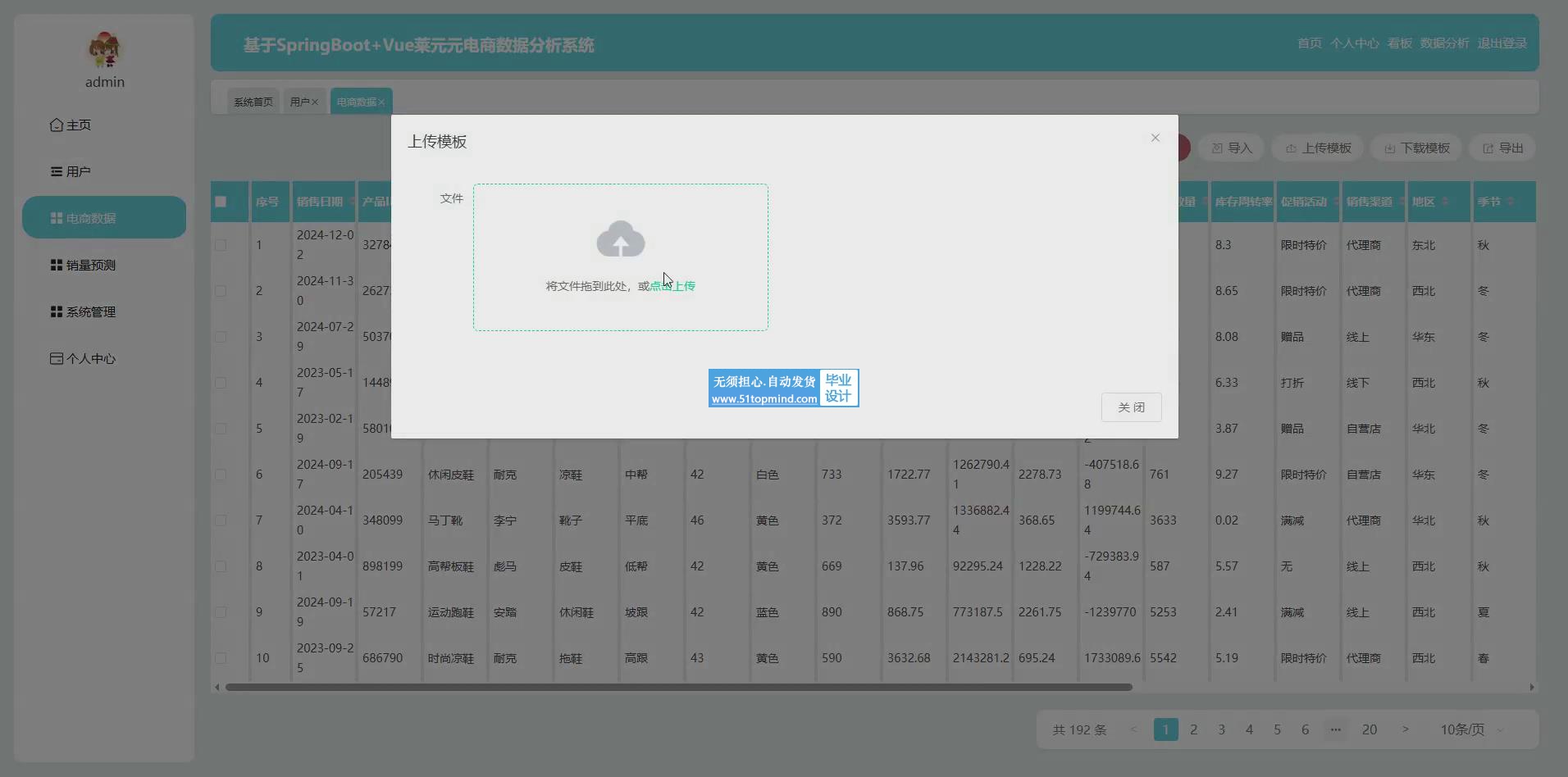
Task: Click the home icon beside 主页
Action: point(57,125)
